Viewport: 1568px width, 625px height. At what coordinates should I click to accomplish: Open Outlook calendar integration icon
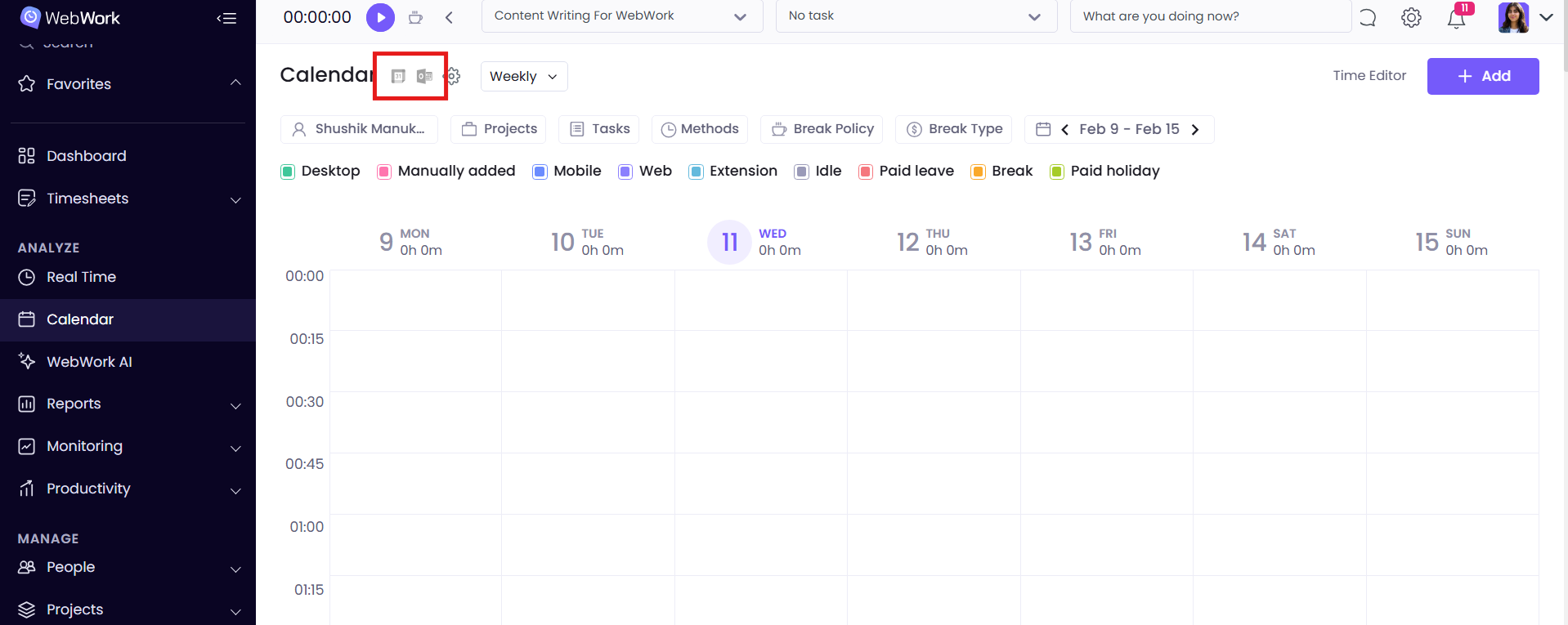pos(424,76)
